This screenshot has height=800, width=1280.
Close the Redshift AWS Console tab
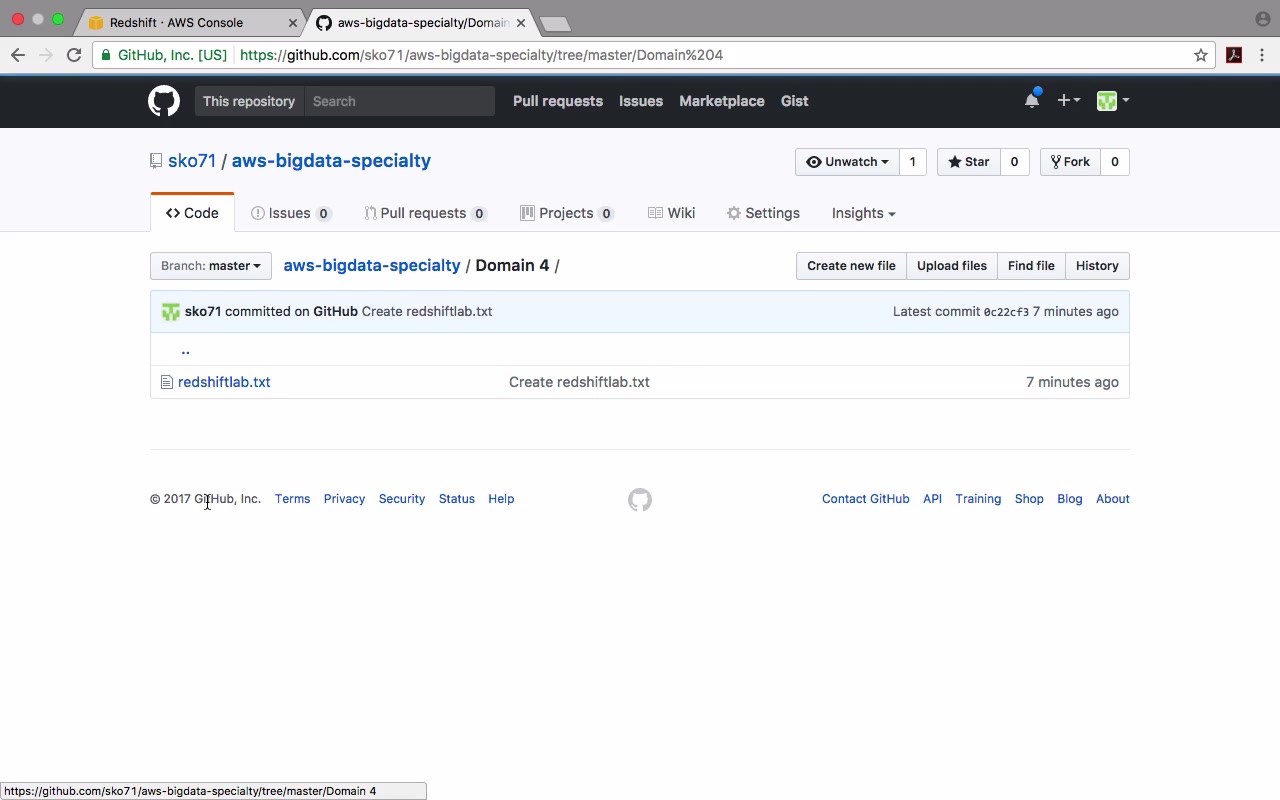(294, 22)
